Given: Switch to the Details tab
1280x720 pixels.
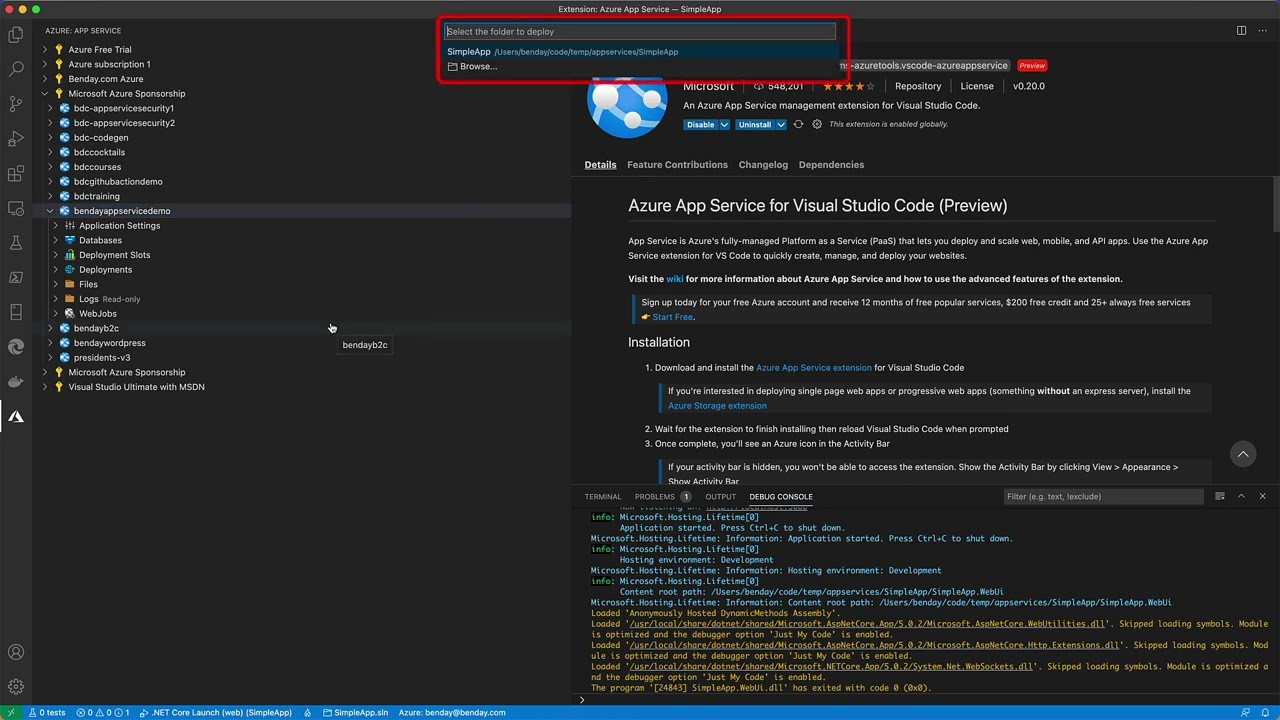Looking at the screenshot, I should [x=600, y=165].
